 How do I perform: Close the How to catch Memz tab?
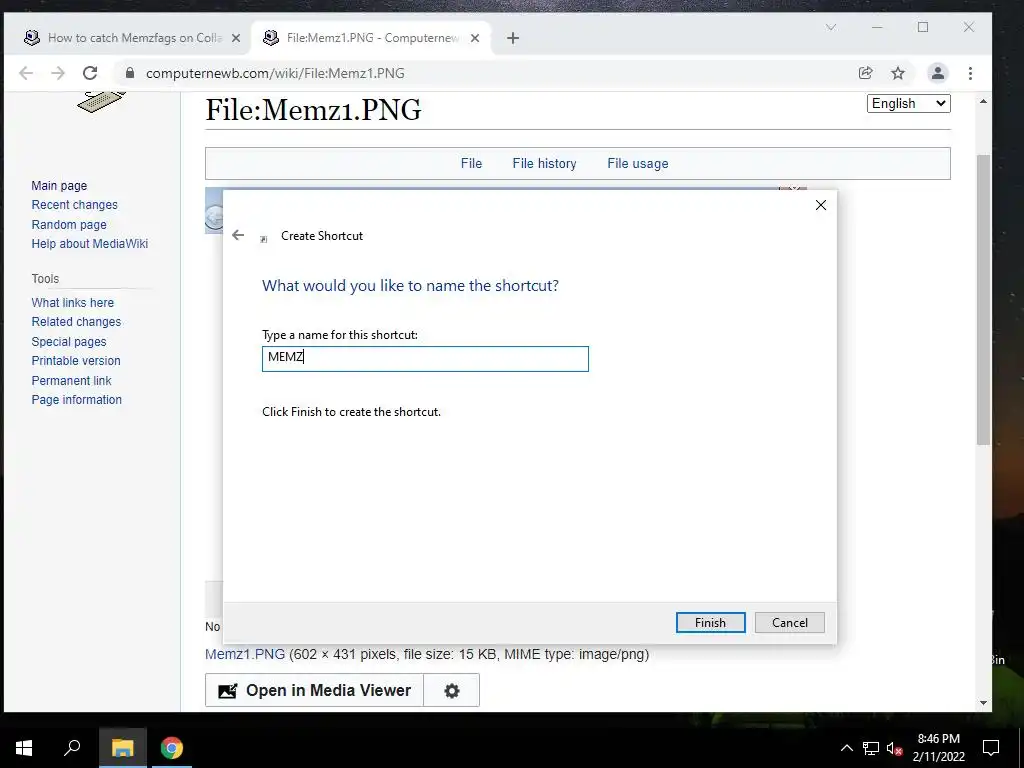tap(236, 38)
